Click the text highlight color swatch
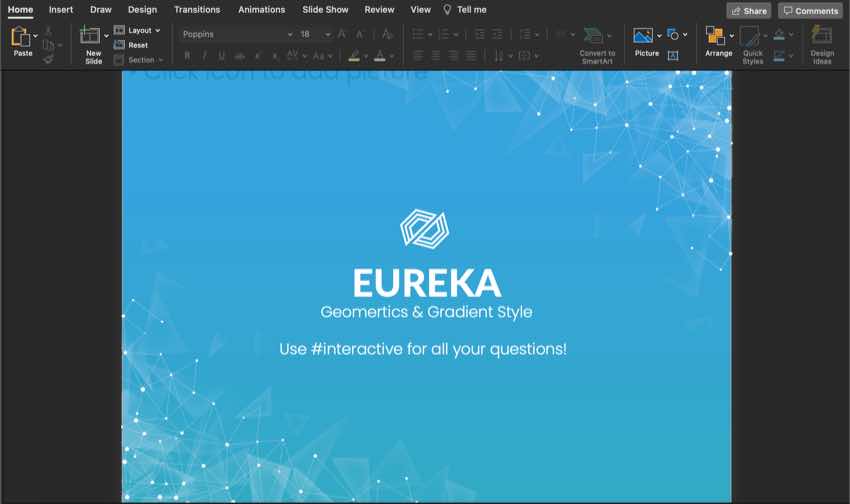 tap(355, 56)
